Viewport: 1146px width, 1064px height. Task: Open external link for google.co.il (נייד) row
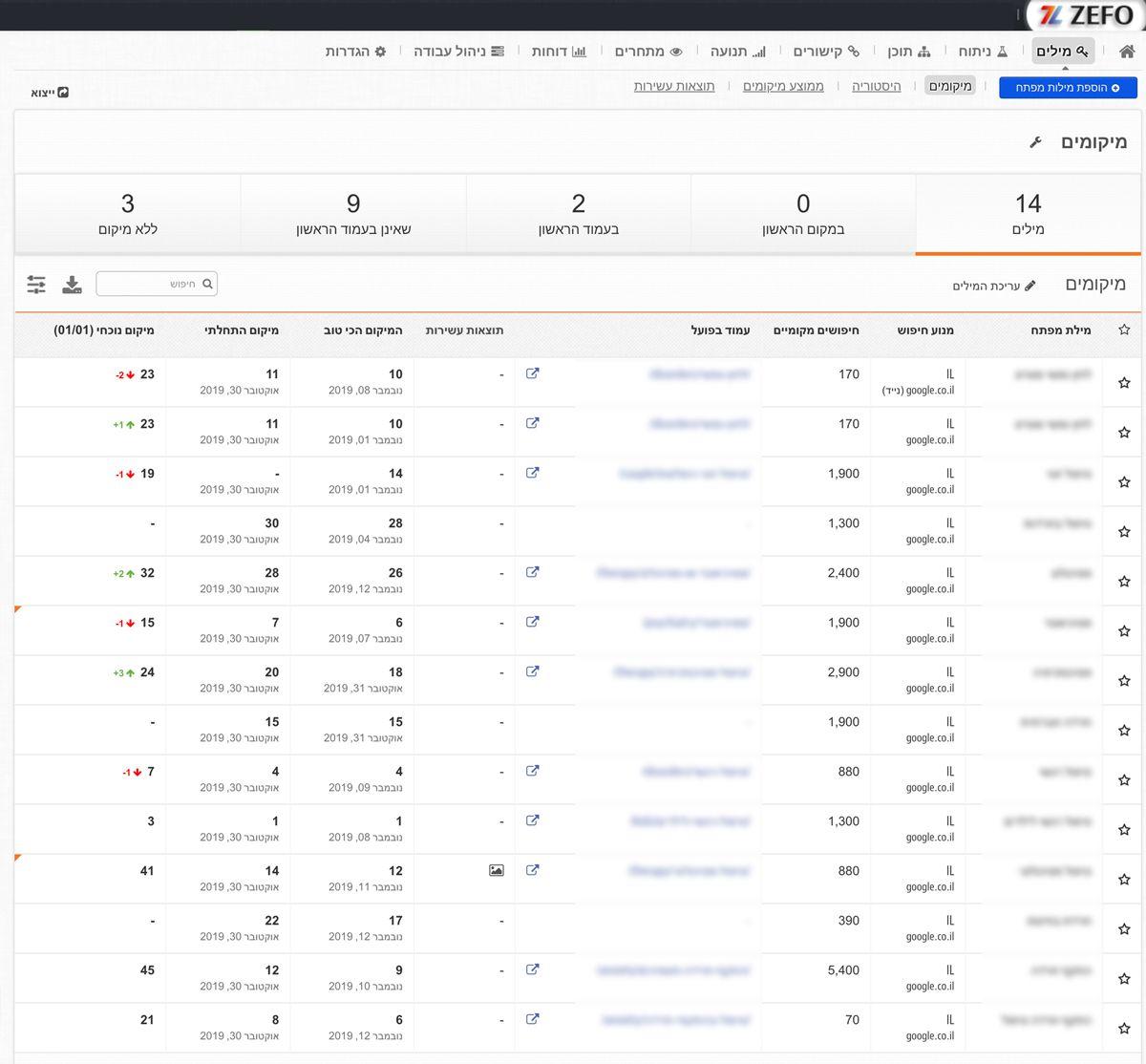tap(533, 373)
